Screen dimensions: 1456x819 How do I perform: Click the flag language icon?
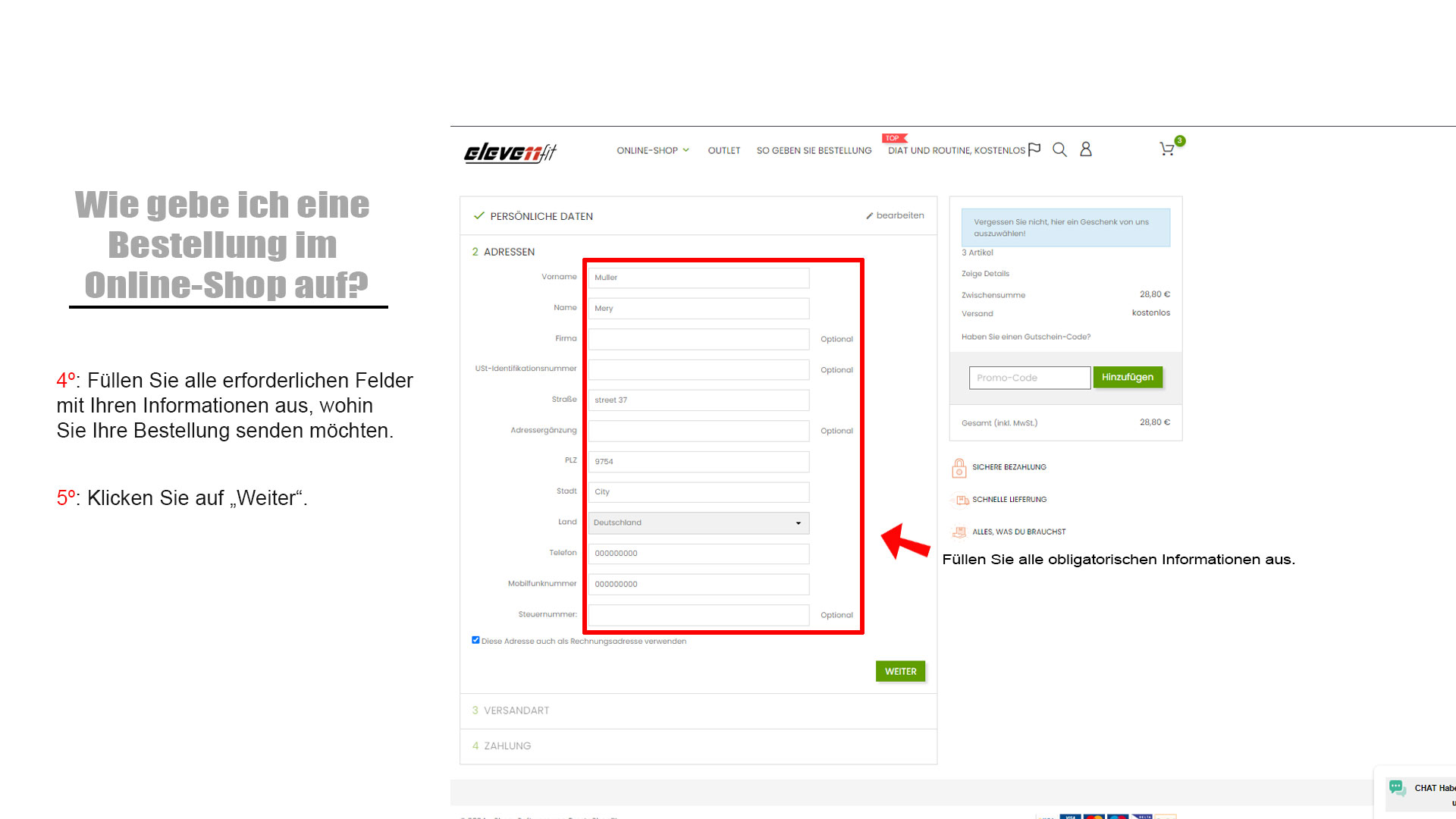coord(1034,149)
